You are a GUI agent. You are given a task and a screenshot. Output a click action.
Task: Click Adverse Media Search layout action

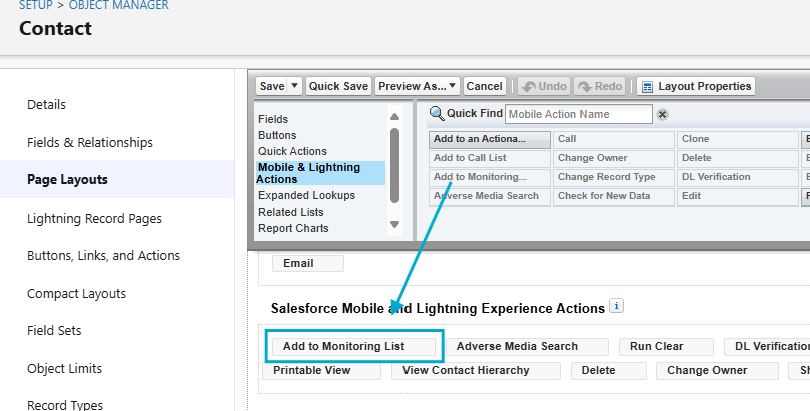[527, 346]
